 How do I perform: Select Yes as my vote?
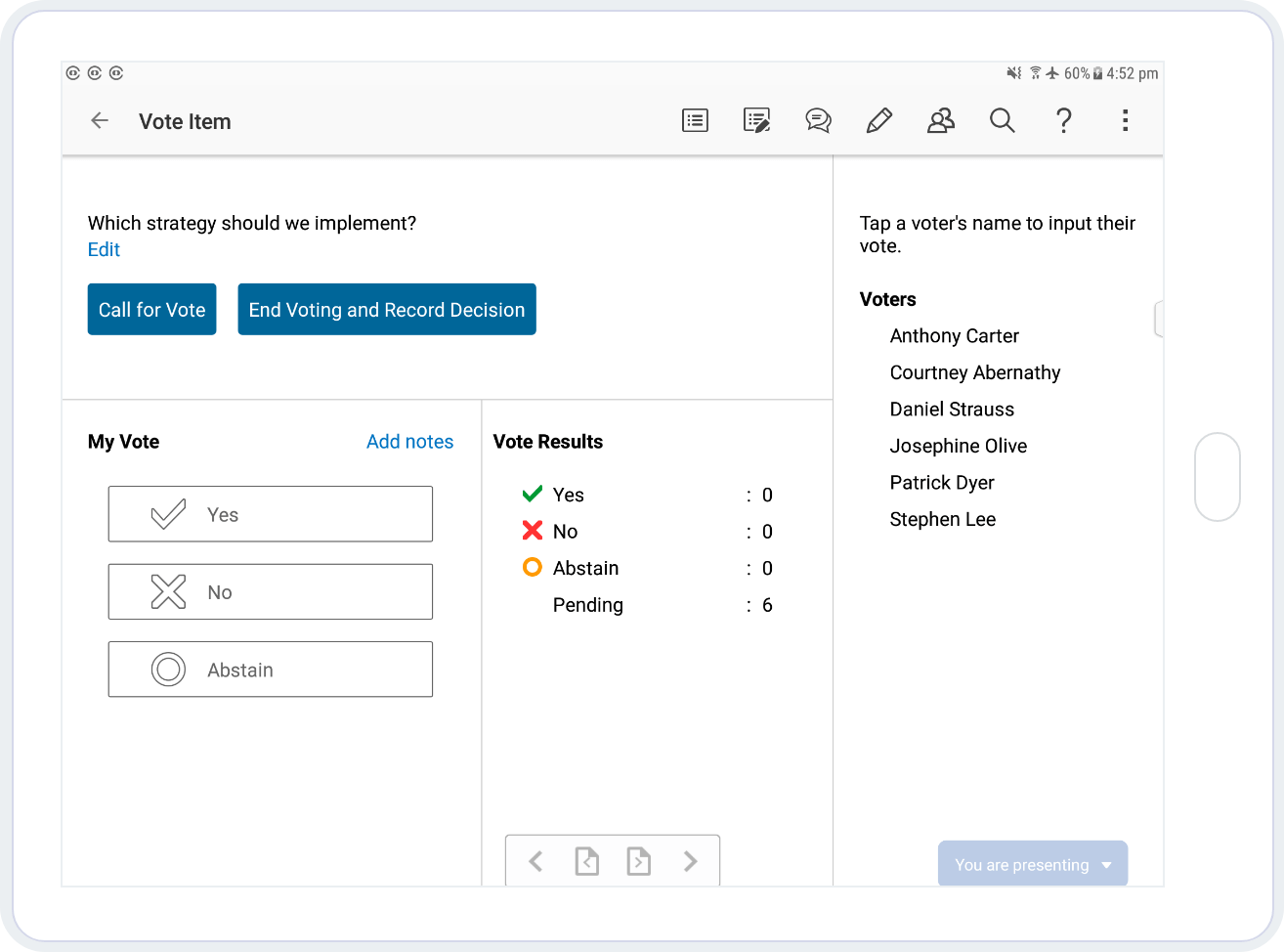[270, 514]
